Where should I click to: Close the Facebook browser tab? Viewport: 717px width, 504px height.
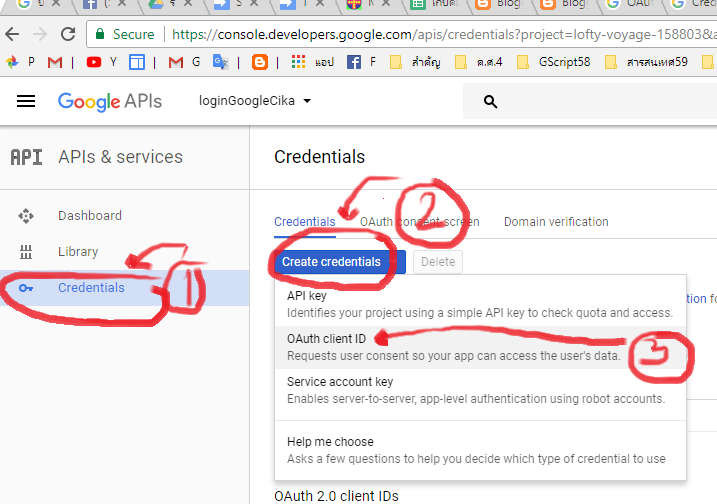122,3
